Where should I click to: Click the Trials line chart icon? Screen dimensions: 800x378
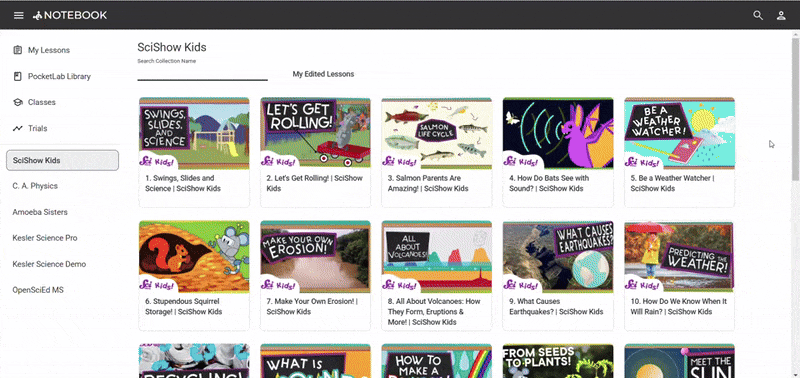point(18,128)
